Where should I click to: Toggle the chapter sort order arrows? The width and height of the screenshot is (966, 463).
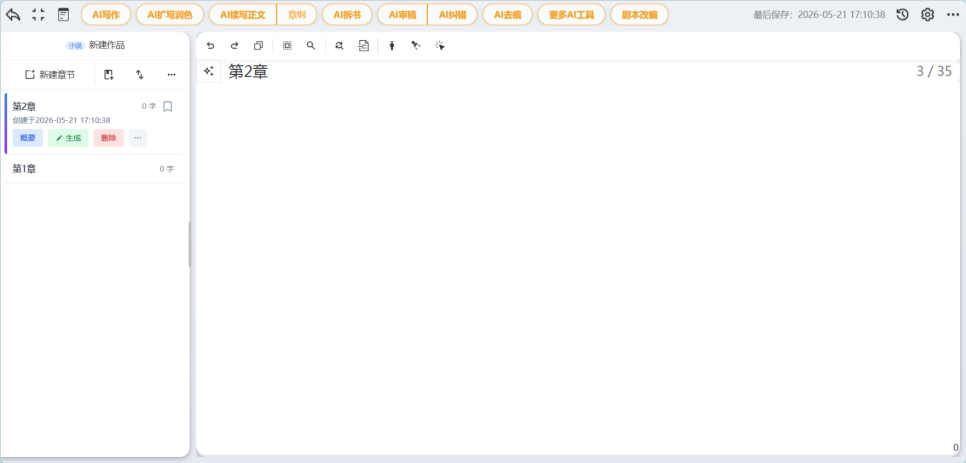[x=140, y=74]
